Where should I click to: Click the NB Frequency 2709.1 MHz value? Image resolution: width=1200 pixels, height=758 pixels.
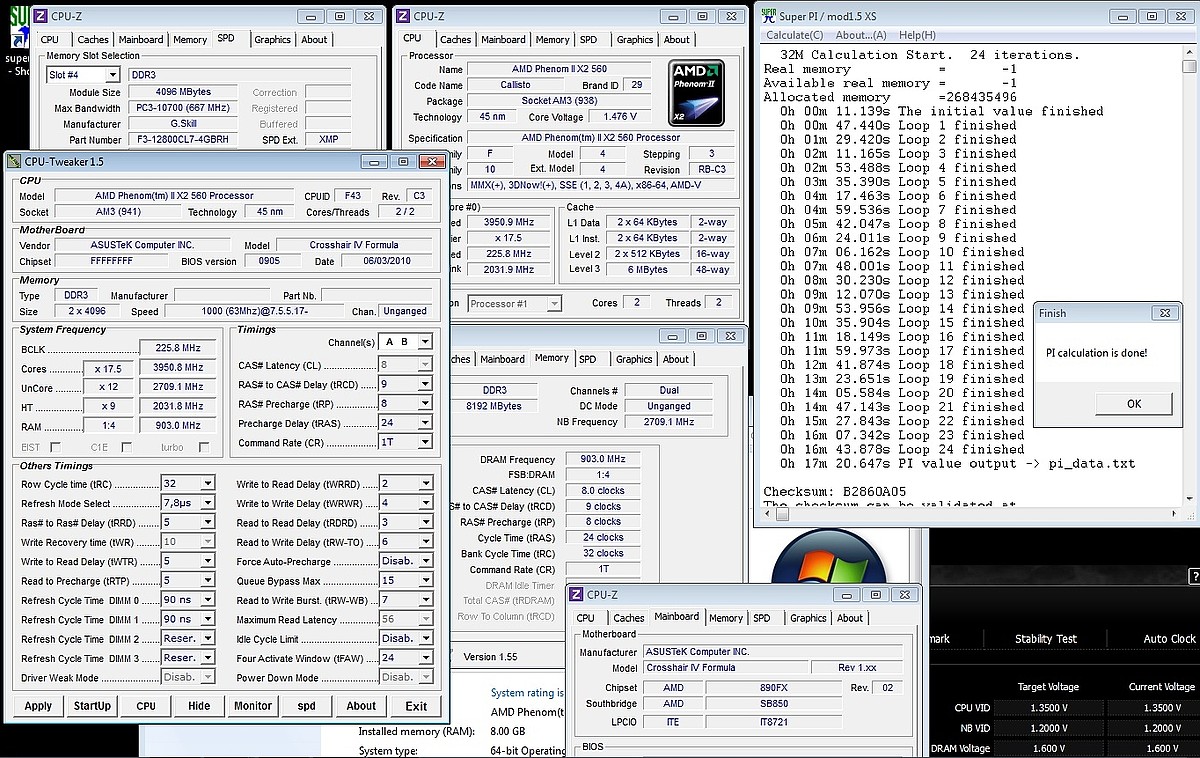tap(669, 422)
